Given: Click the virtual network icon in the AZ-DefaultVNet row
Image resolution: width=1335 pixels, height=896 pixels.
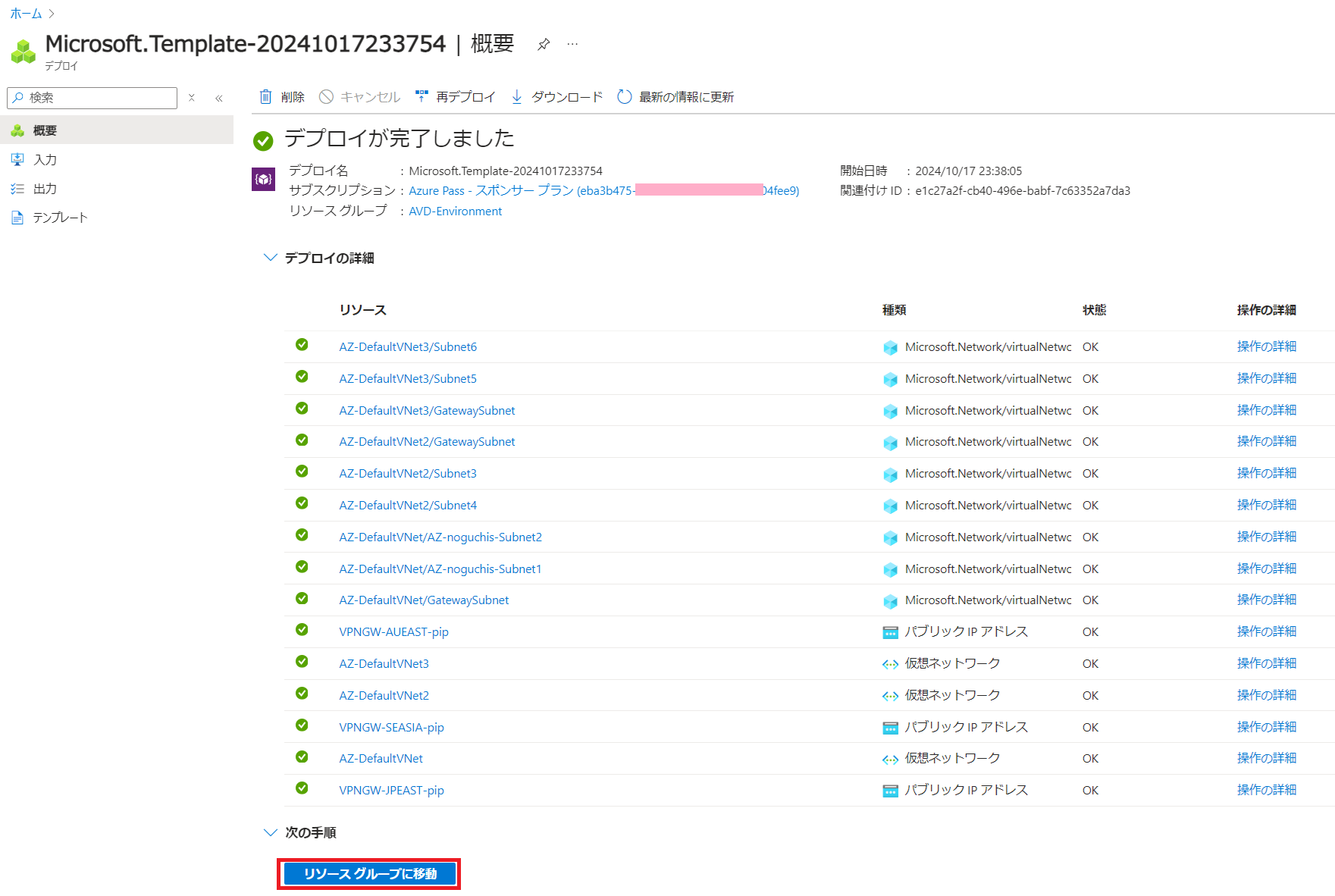Looking at the screenshot, I should click(x=891, y=759).
